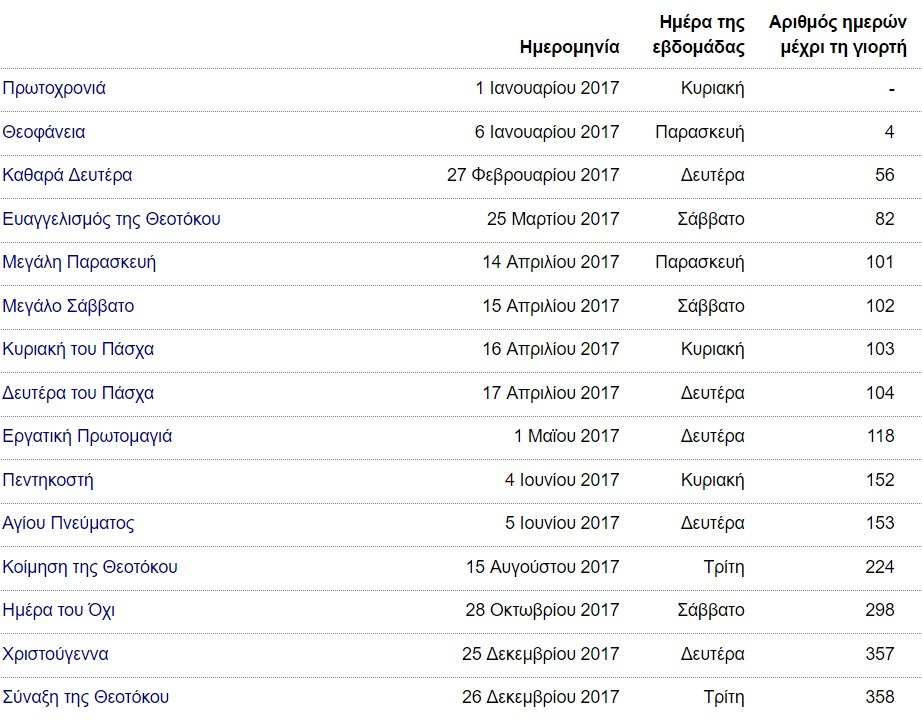Open the Πεντηκοστή holiday page
The width and height of the screenshot is (922, 724).
click(48, 479)
